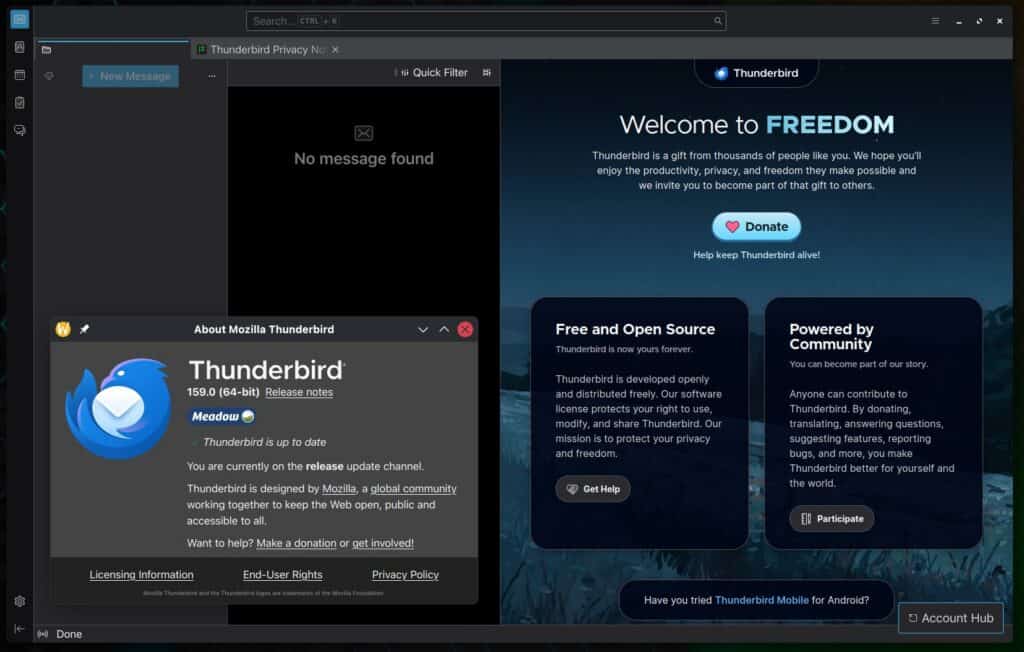Click the 'No message found' text
Image resolution: width=1024 pixels, height=652 pixels.
[364, 159]
